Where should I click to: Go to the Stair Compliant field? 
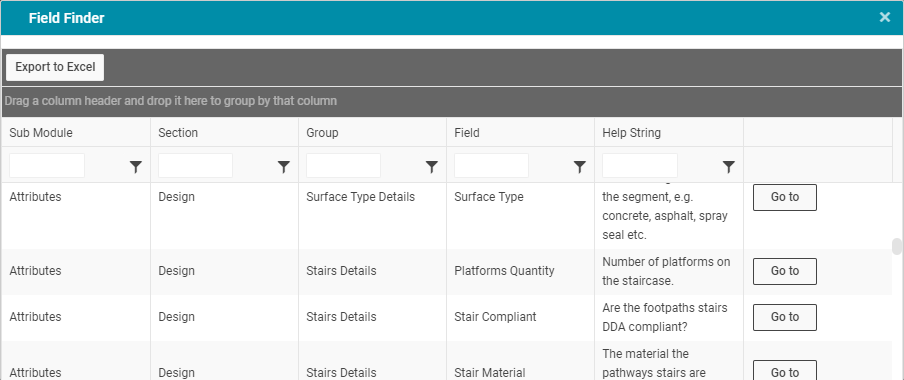tap(785, 317)
